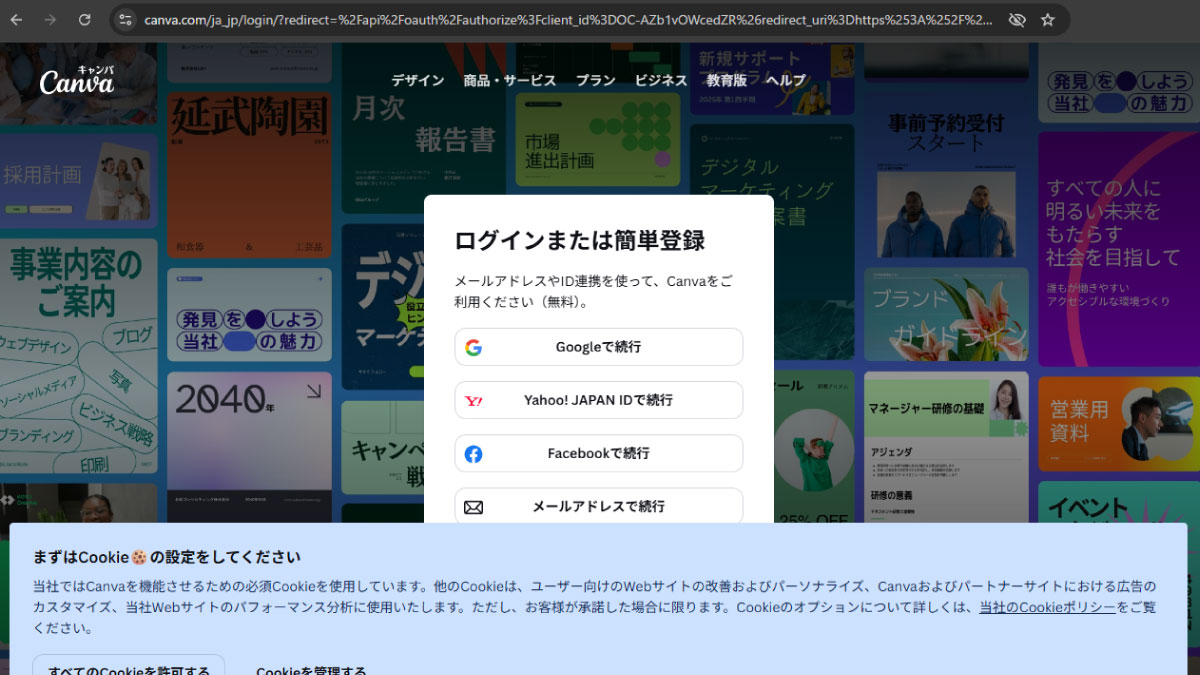Click the 2040年 template thumbnail
This screenshot has height=675, width=1200.
(x=249, y=447)
